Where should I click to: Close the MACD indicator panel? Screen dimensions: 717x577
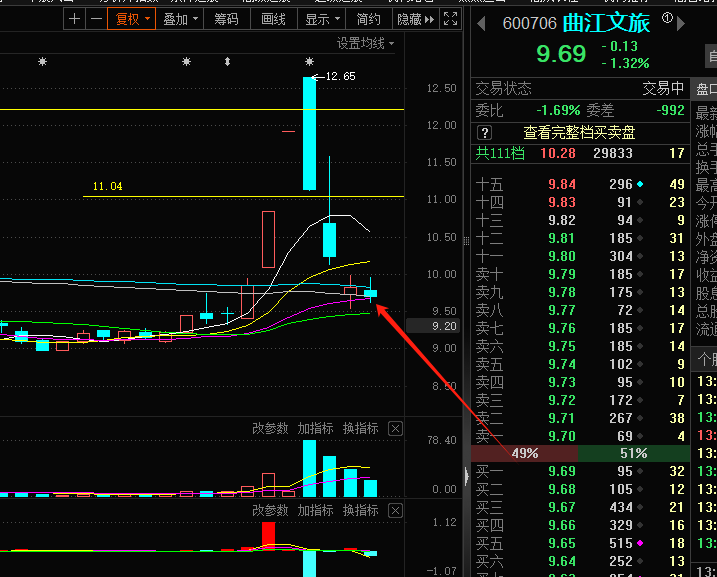click(395, 511)
